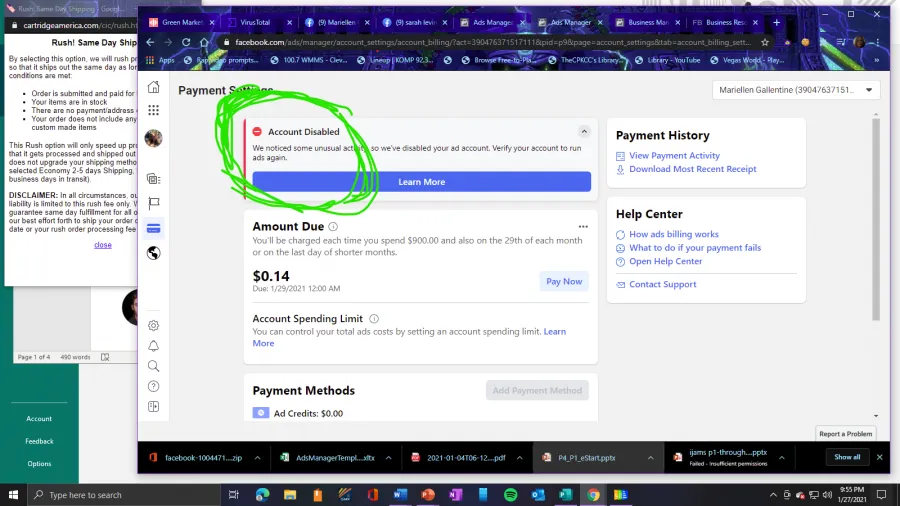Open a new browser tab with plus
Viewport: 900px width, 506px height.
pyautogui.click(x=777, y=22)
